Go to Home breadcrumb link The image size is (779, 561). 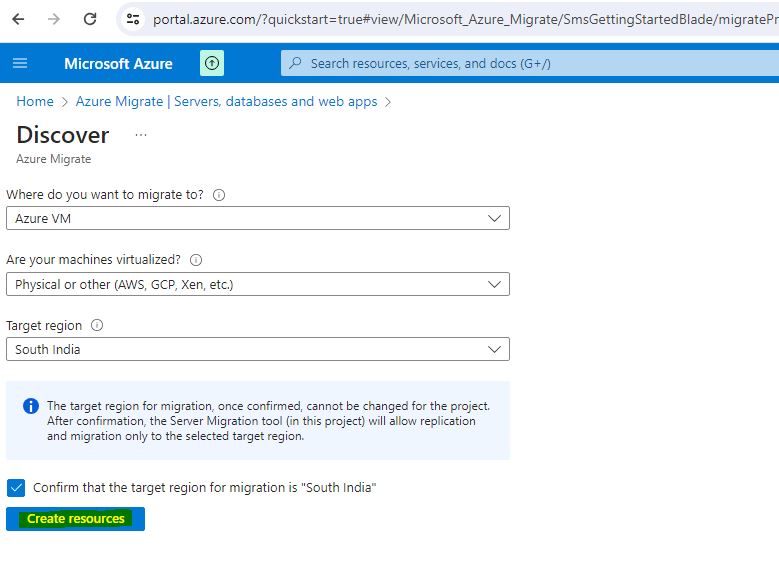coord(35,101)
